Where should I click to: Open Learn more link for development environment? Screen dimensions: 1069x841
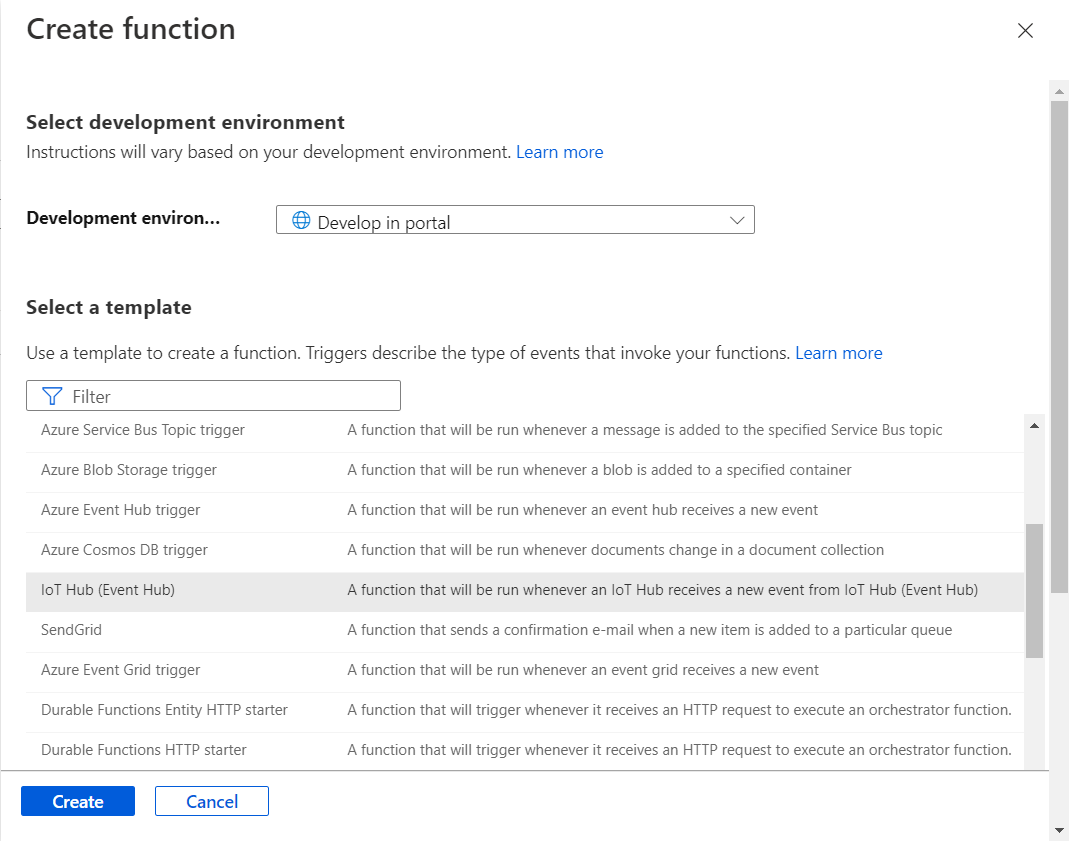tap(559, 152)
